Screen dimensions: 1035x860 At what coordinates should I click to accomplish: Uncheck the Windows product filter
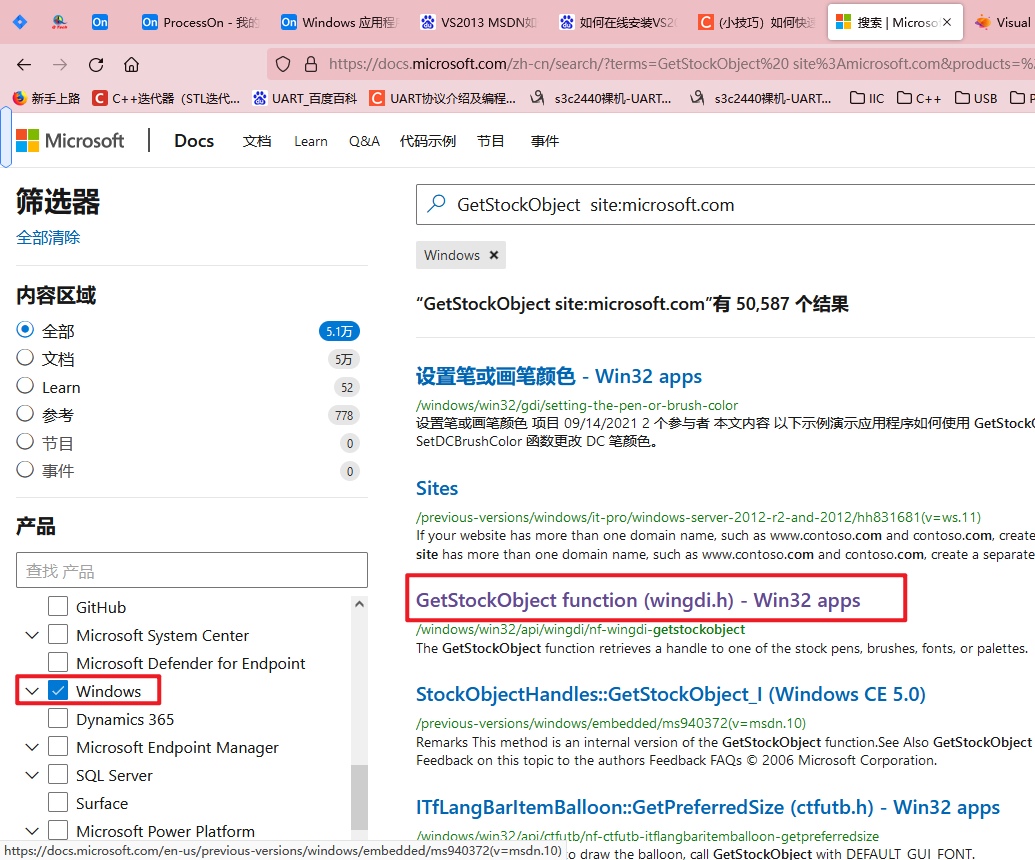57,690
